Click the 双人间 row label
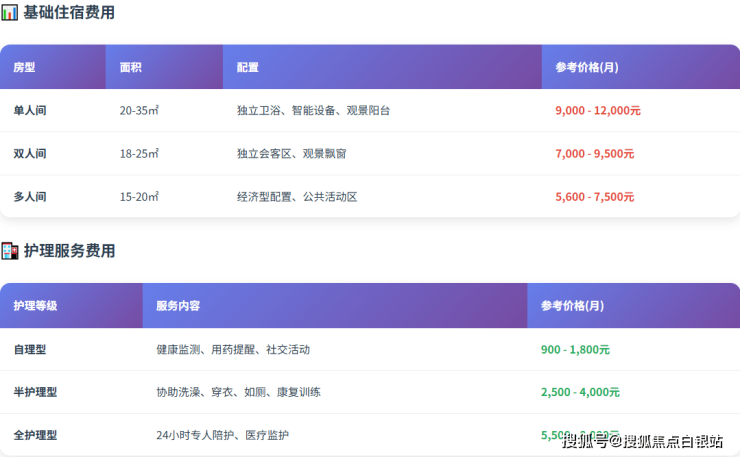This screenshot has height=457, width=740. pos(30,154)
